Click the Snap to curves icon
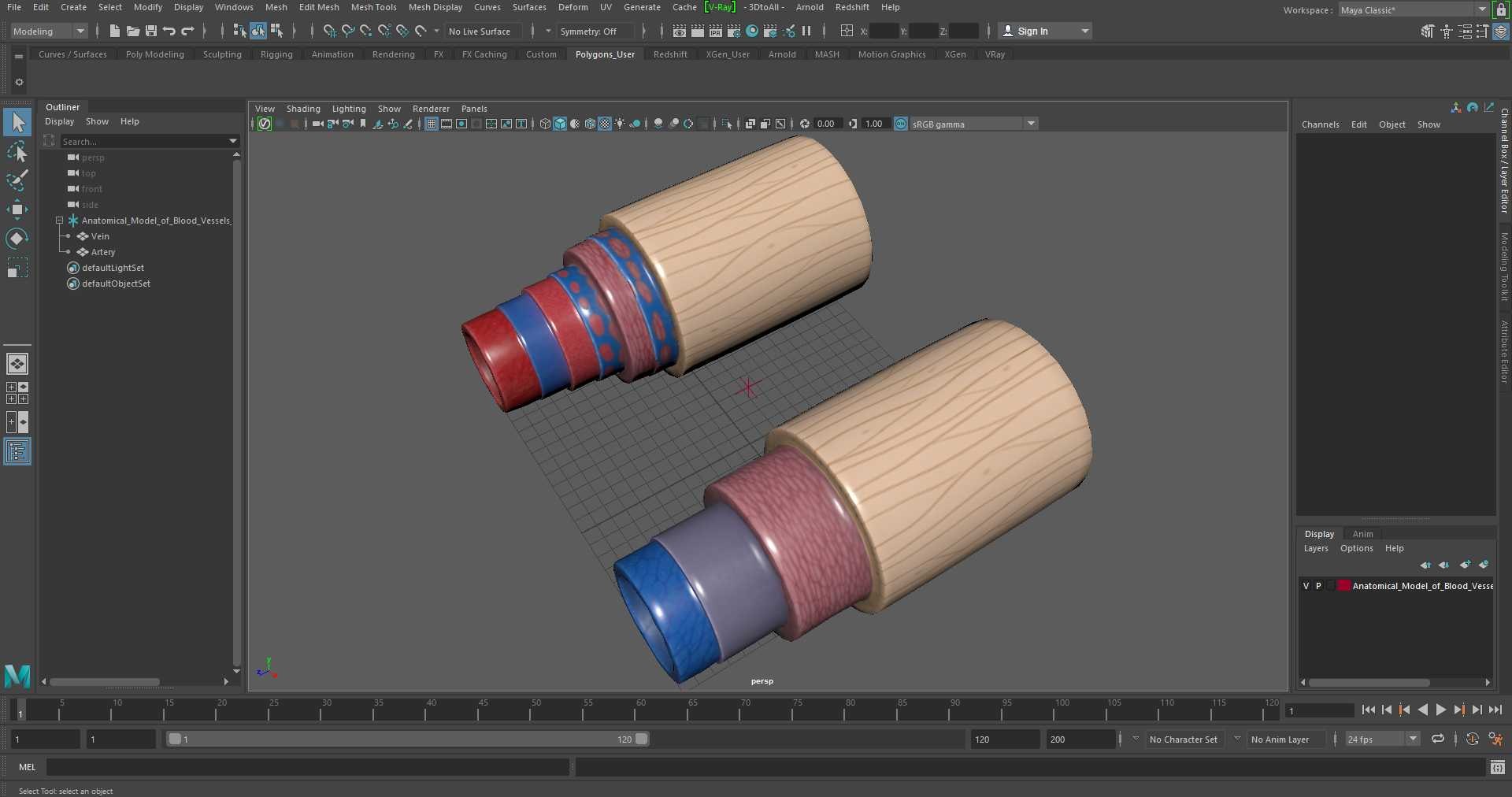 click(x=348, y=32)
